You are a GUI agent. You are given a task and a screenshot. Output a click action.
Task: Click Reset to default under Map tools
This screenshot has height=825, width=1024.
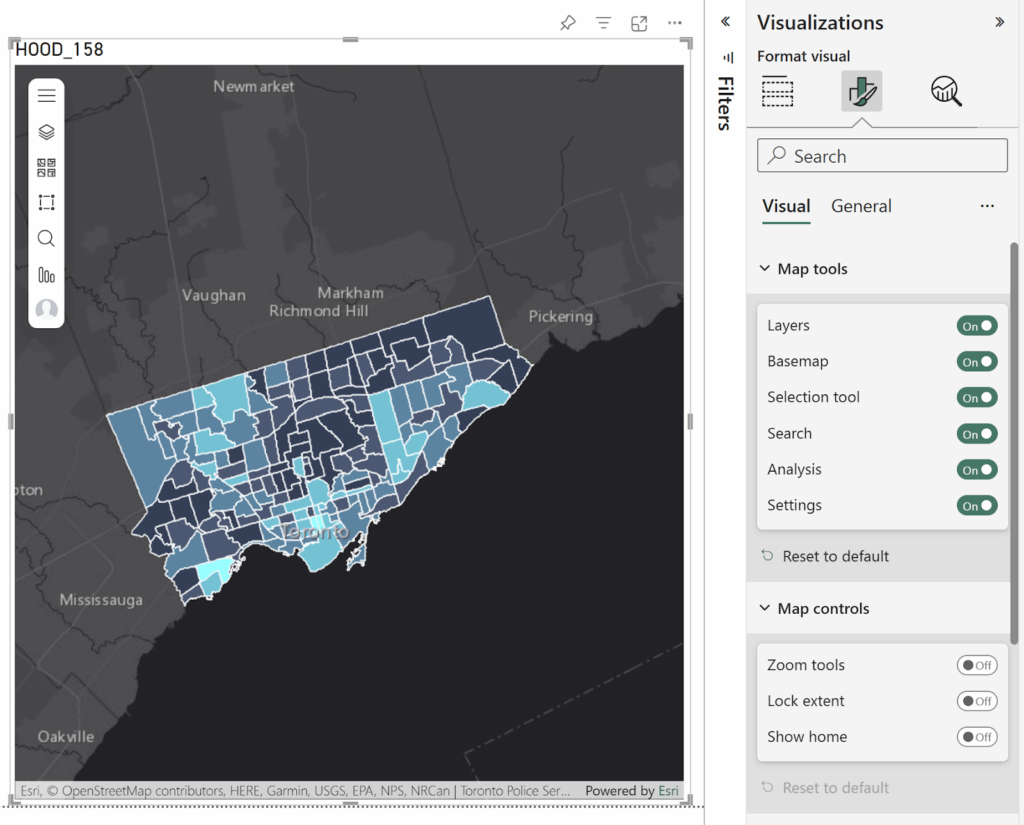pos(835,556)
